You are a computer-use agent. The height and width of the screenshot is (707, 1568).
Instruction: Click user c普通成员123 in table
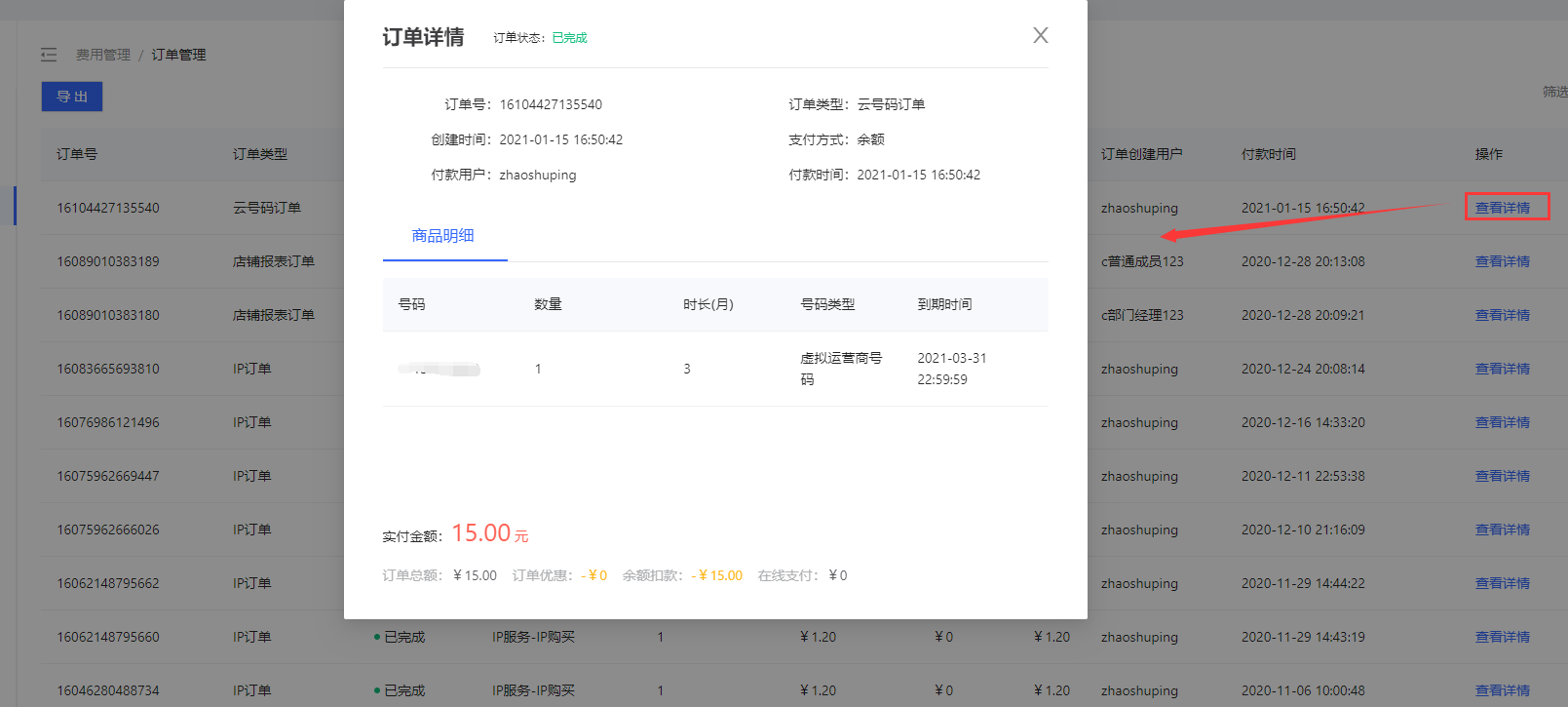1142,261
